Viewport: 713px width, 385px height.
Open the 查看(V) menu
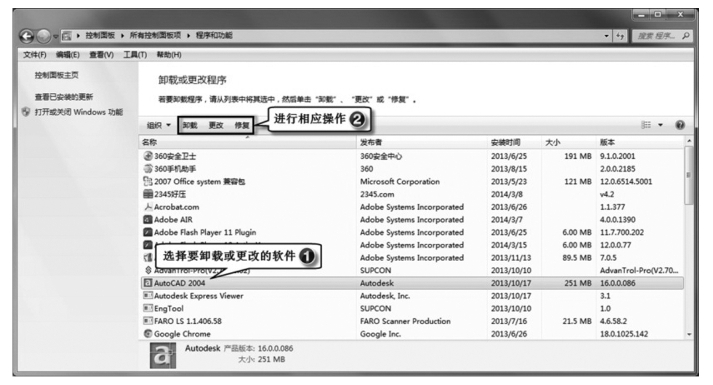coord(101,55)
